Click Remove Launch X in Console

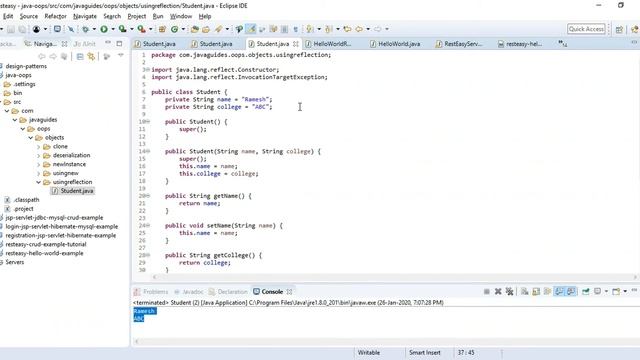point(498,291)
